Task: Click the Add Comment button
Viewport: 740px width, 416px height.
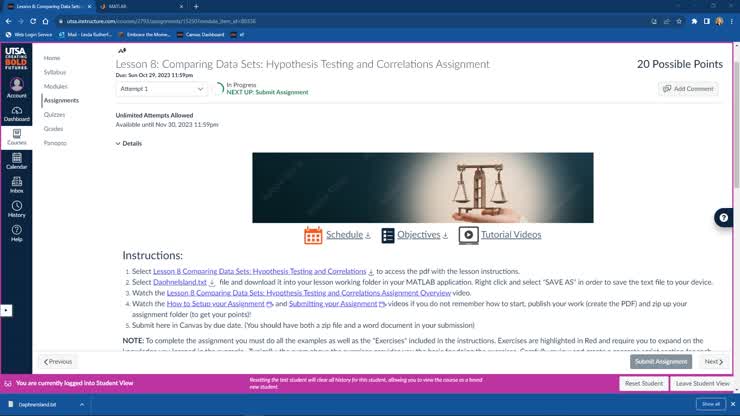Action: [688, 89]
